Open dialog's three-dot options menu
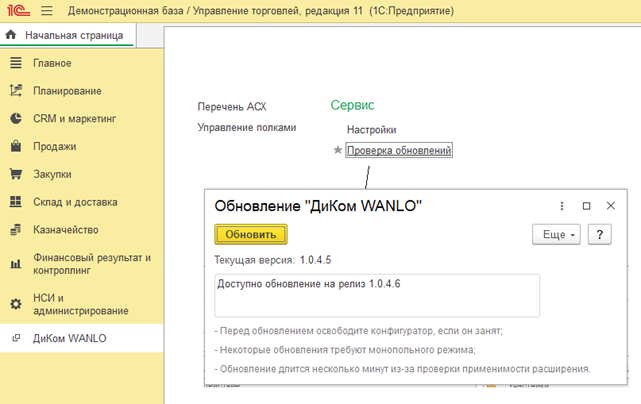Image resolution: width=641 pixels, height=404 pixels. 562,206
